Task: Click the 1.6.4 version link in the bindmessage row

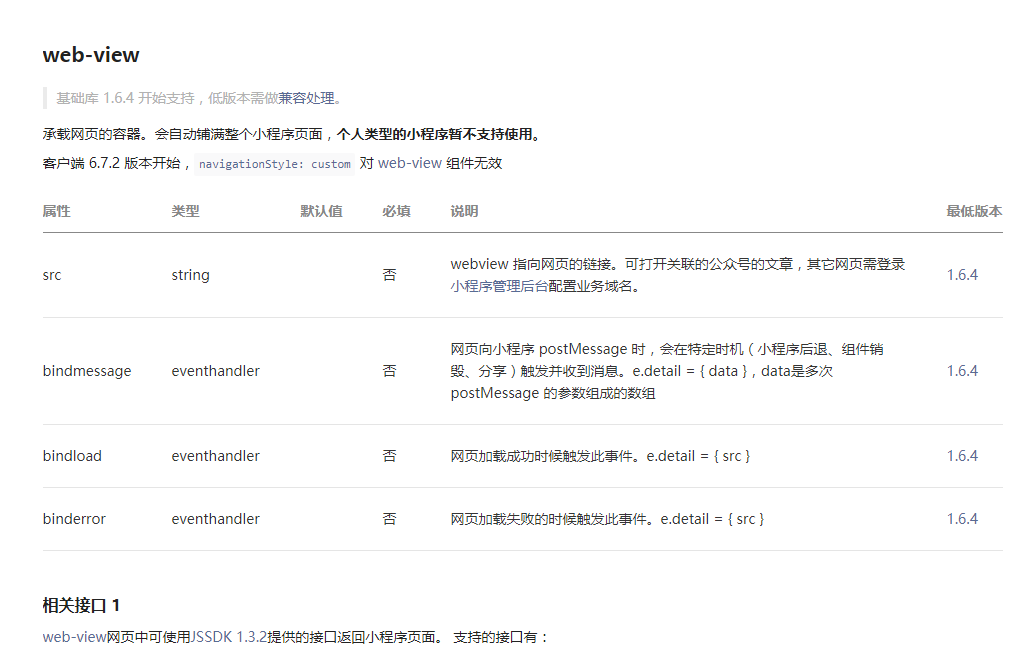Action: 962,371
